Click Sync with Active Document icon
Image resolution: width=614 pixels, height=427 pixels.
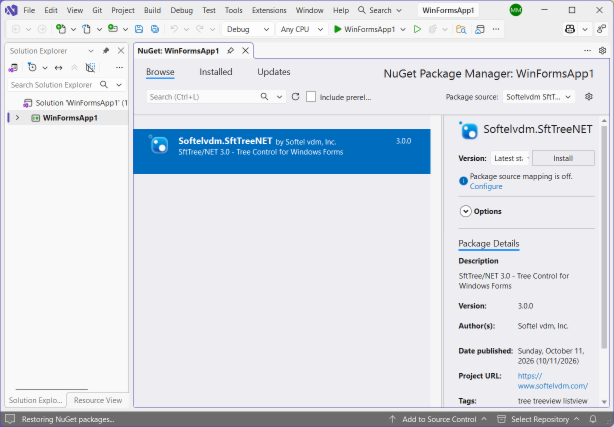[x=59, y=68]
